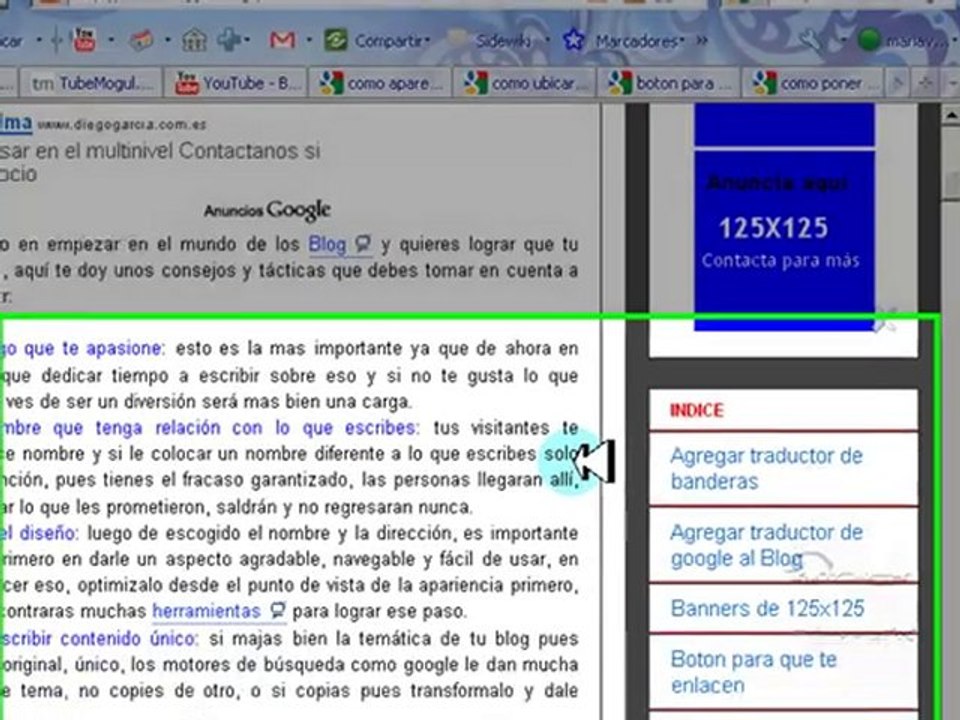Viewport: 960px width, 720px height.
Task: Click the speech bubble icon after Blog link
Action: tap(363, 245)
